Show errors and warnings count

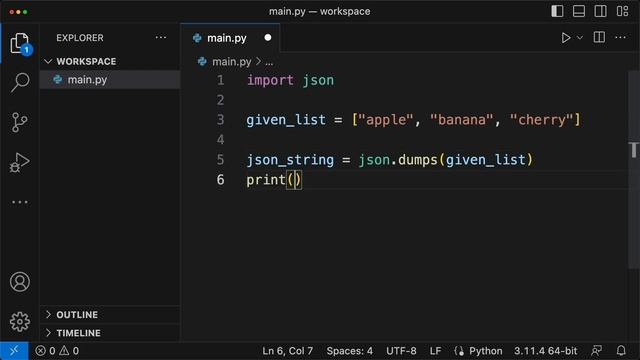coord(57,351)
